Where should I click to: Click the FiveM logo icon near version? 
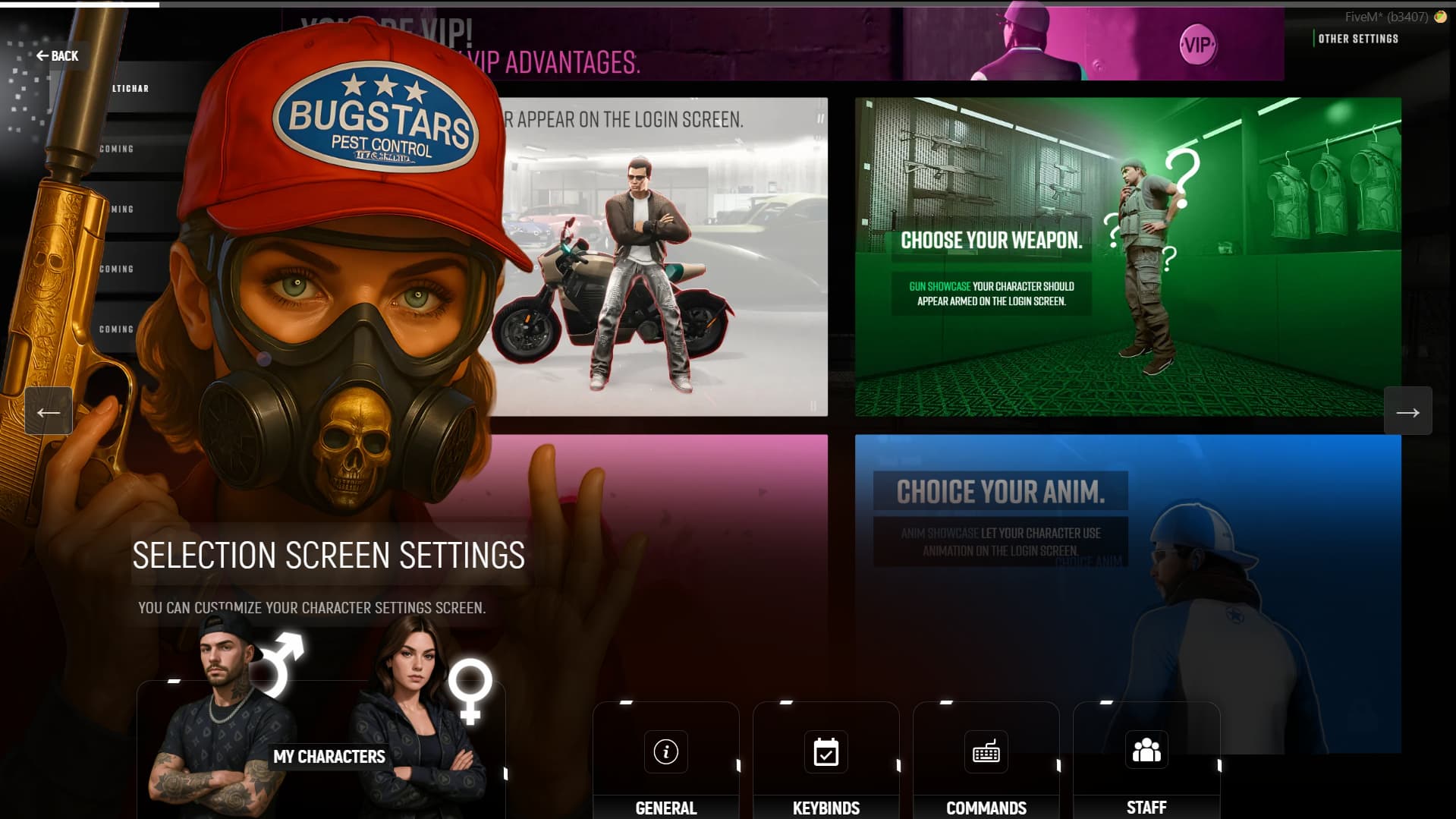(x=1440, y=17)
